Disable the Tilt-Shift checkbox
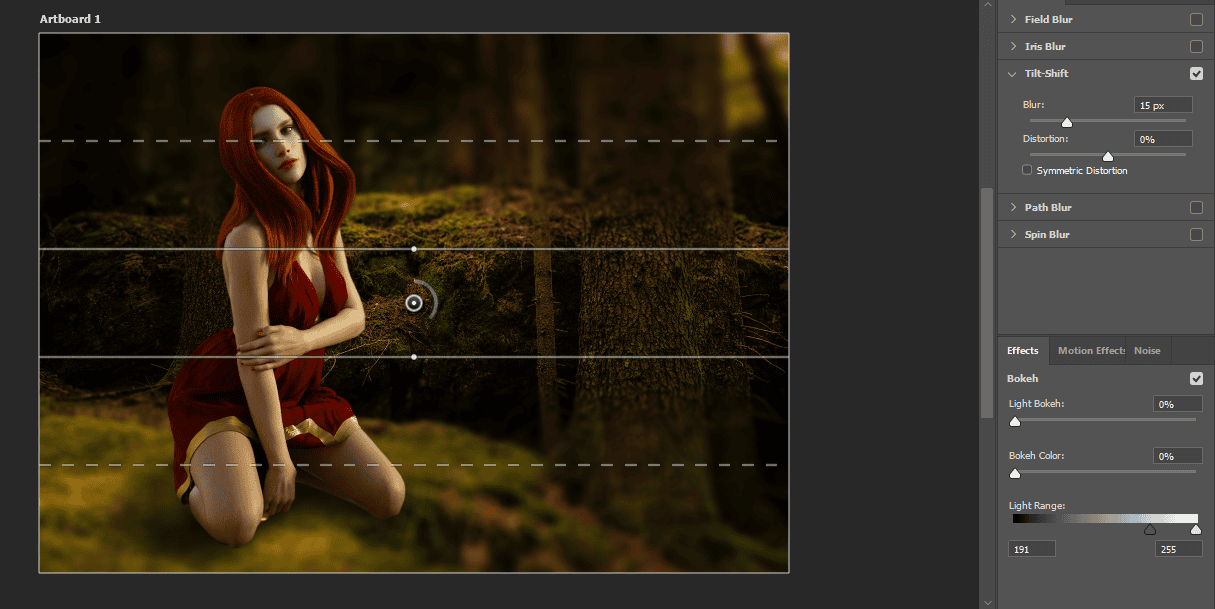The height and width of the screenshot is (609, 1215). click(1196, 73)
